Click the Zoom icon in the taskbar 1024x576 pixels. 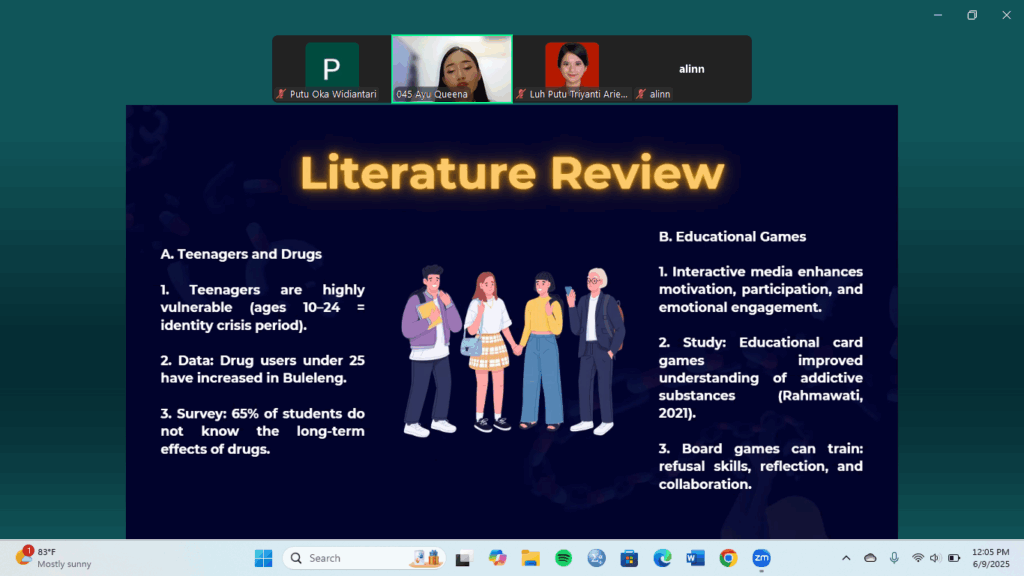[761, 558]
